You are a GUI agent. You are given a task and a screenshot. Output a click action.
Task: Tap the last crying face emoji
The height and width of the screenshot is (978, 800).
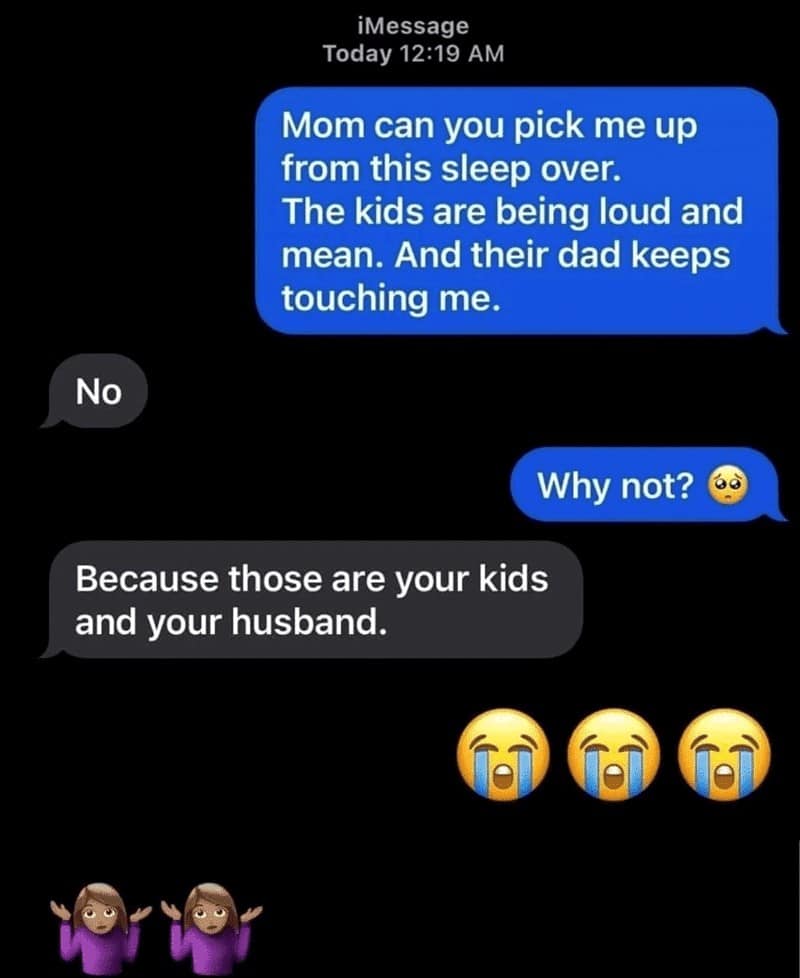pos(724,754)
